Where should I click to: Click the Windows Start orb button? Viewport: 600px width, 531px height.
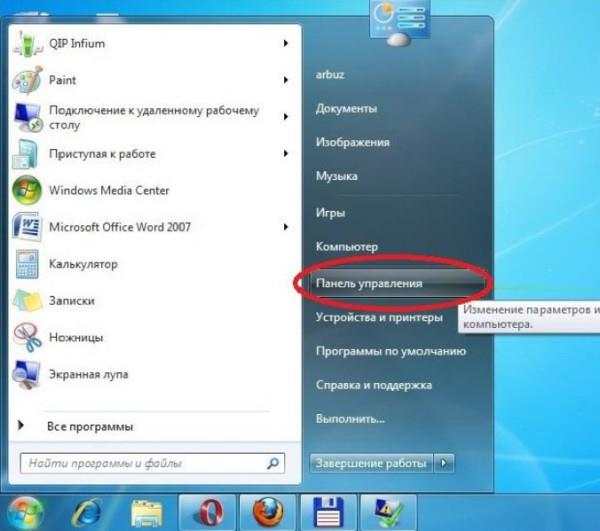pyautogui.click(x=25, y=513)
